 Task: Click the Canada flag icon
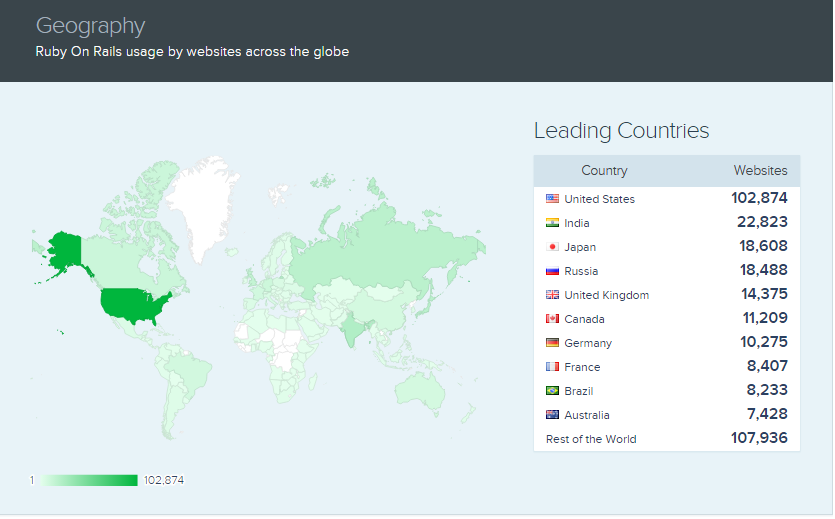[x=552, y=318]
